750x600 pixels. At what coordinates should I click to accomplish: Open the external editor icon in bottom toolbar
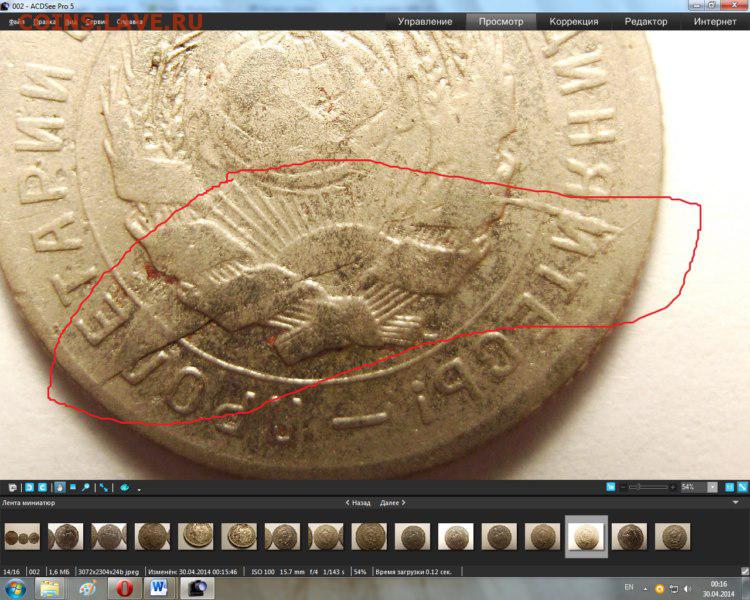pyautogui.click(x=13, y=488)
